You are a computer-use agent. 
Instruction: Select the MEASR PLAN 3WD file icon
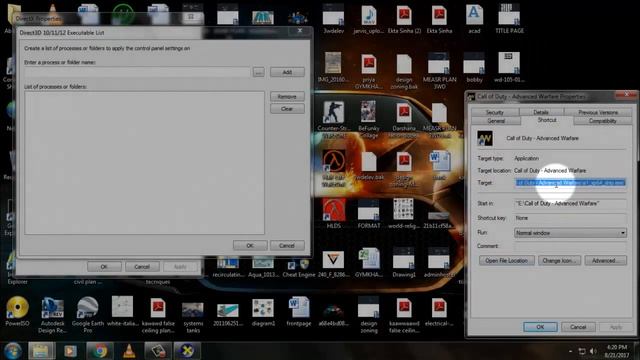point(439,71)
